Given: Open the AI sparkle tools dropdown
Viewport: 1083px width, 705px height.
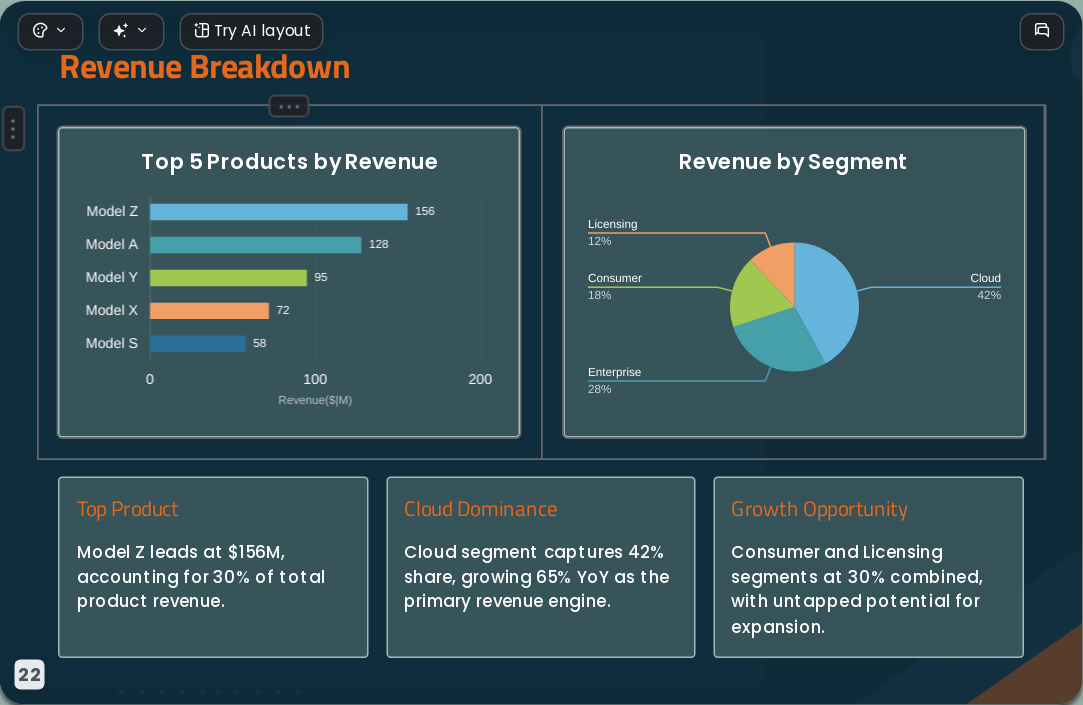Looking at the screenshot, I should 131,31.
